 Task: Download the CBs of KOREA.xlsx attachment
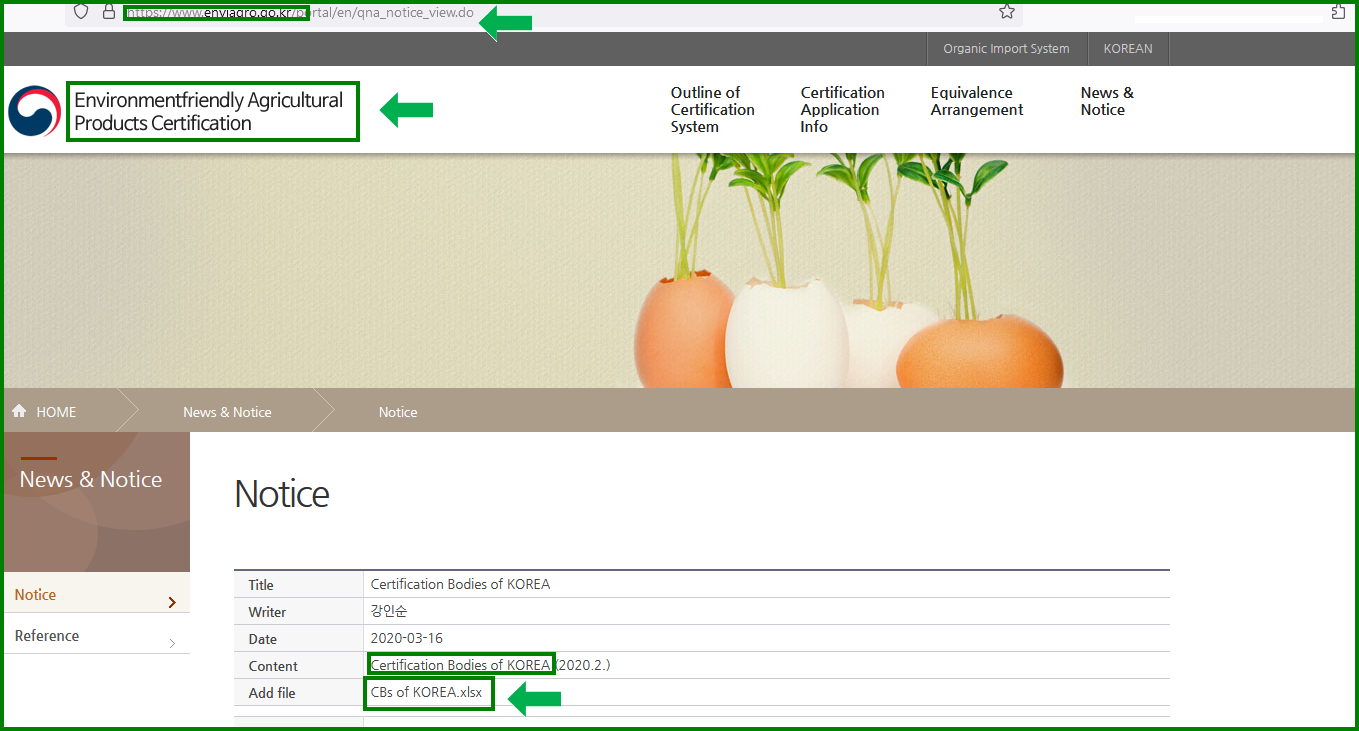(426, 693)
